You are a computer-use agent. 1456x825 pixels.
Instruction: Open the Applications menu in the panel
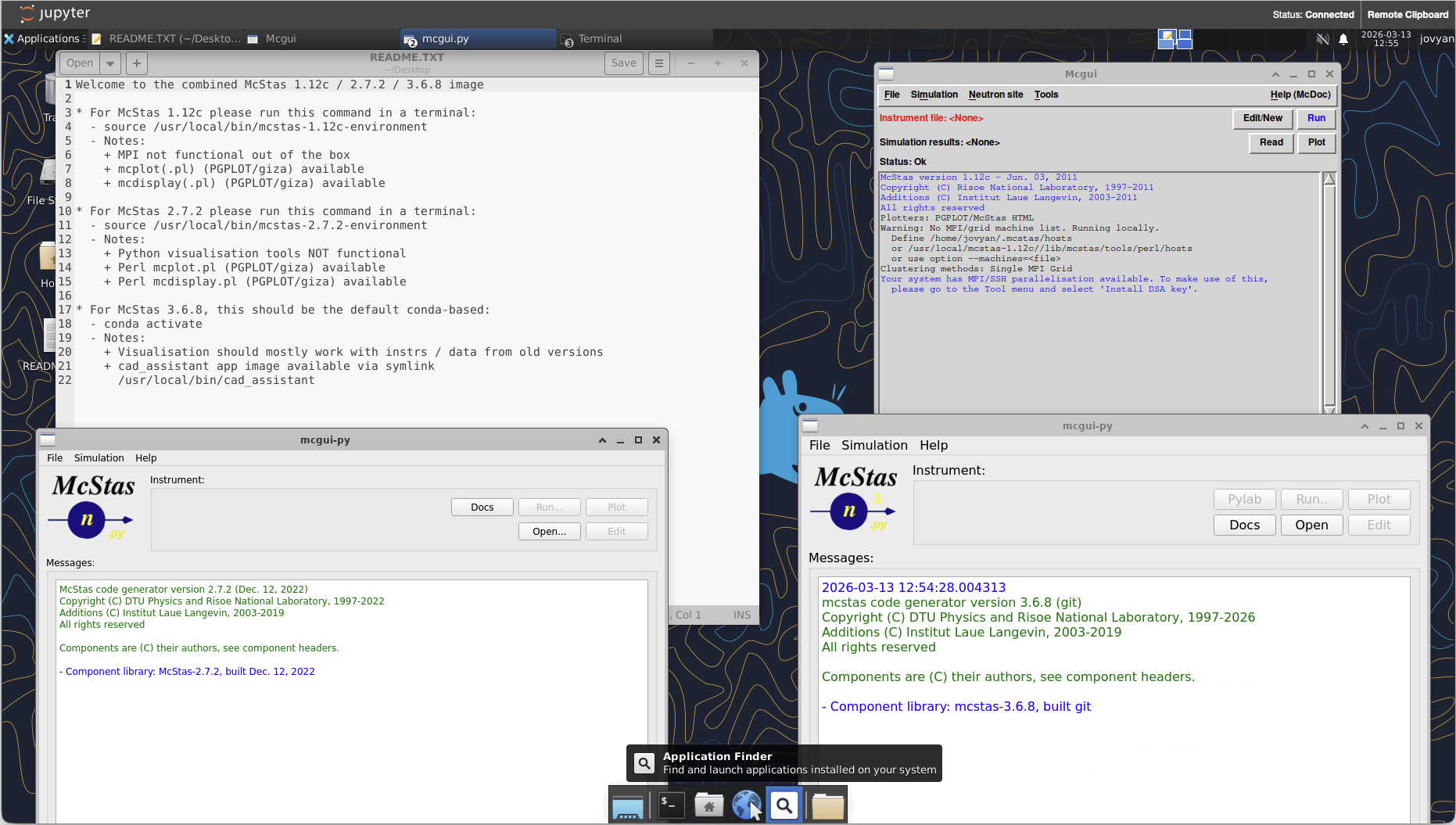pos(43,39)
